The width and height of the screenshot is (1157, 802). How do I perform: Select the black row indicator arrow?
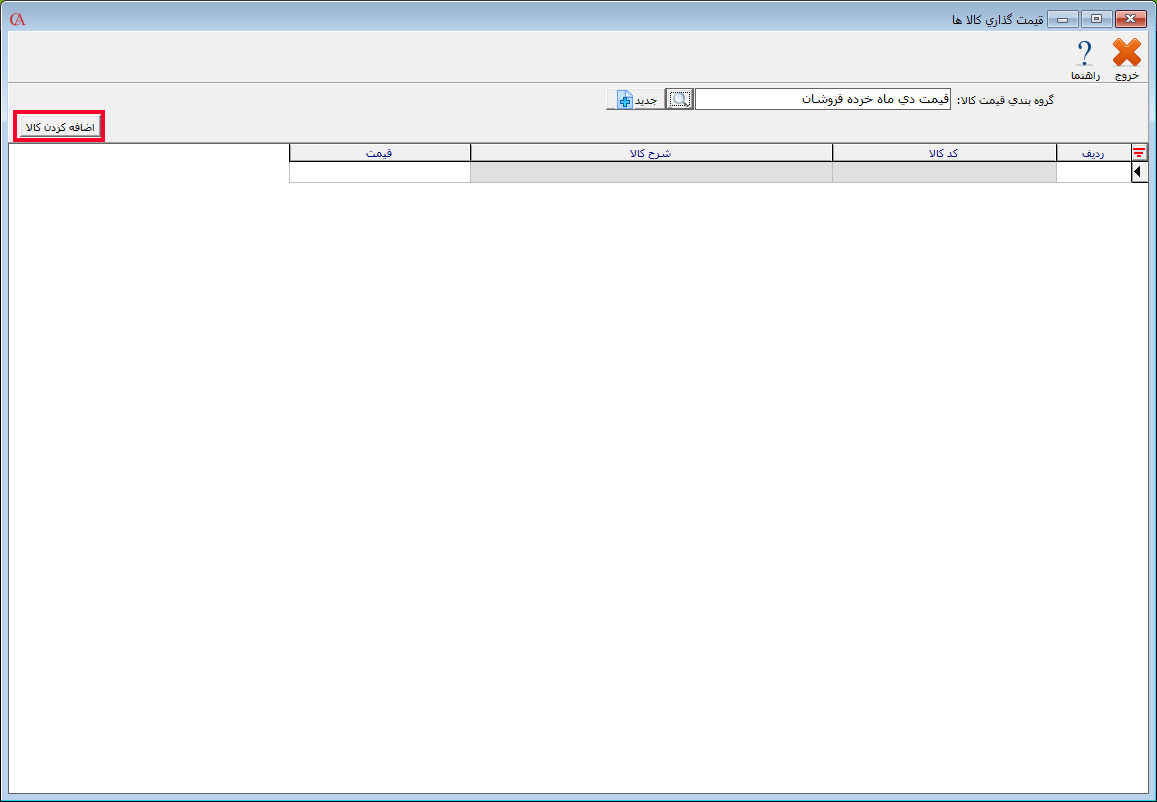1138,172
